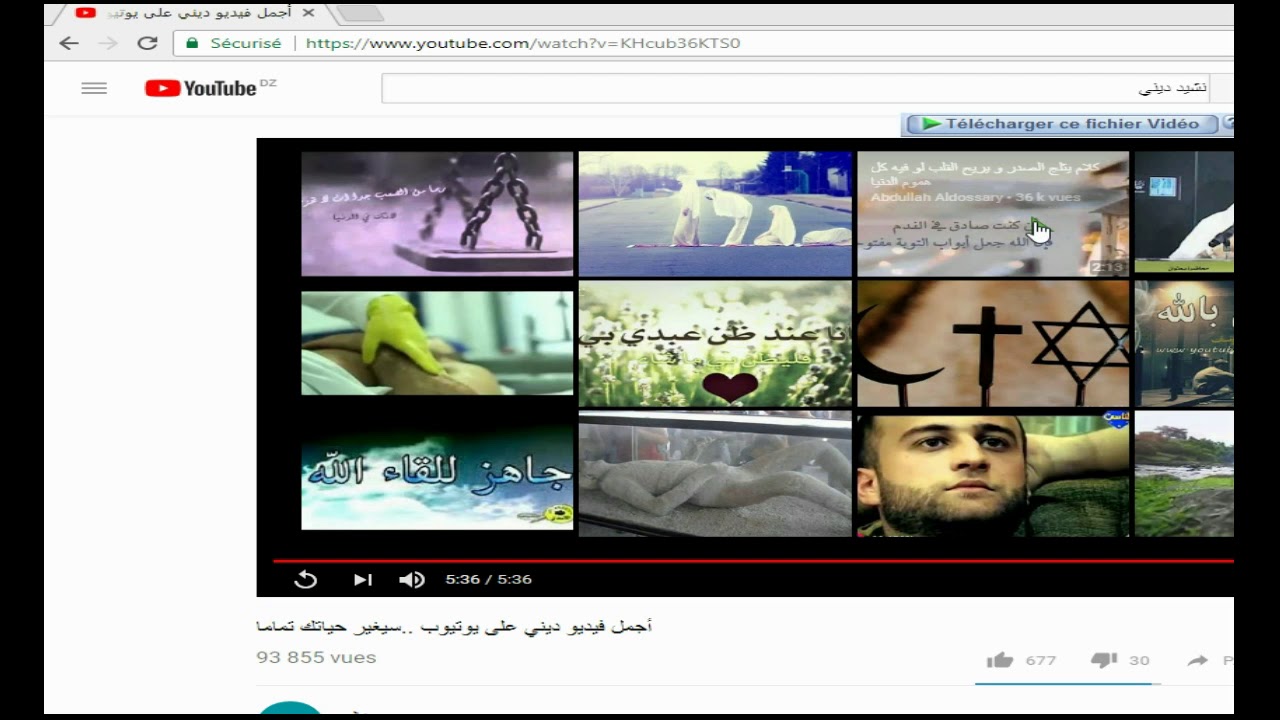Replay the finished video

tap(306, 579)
